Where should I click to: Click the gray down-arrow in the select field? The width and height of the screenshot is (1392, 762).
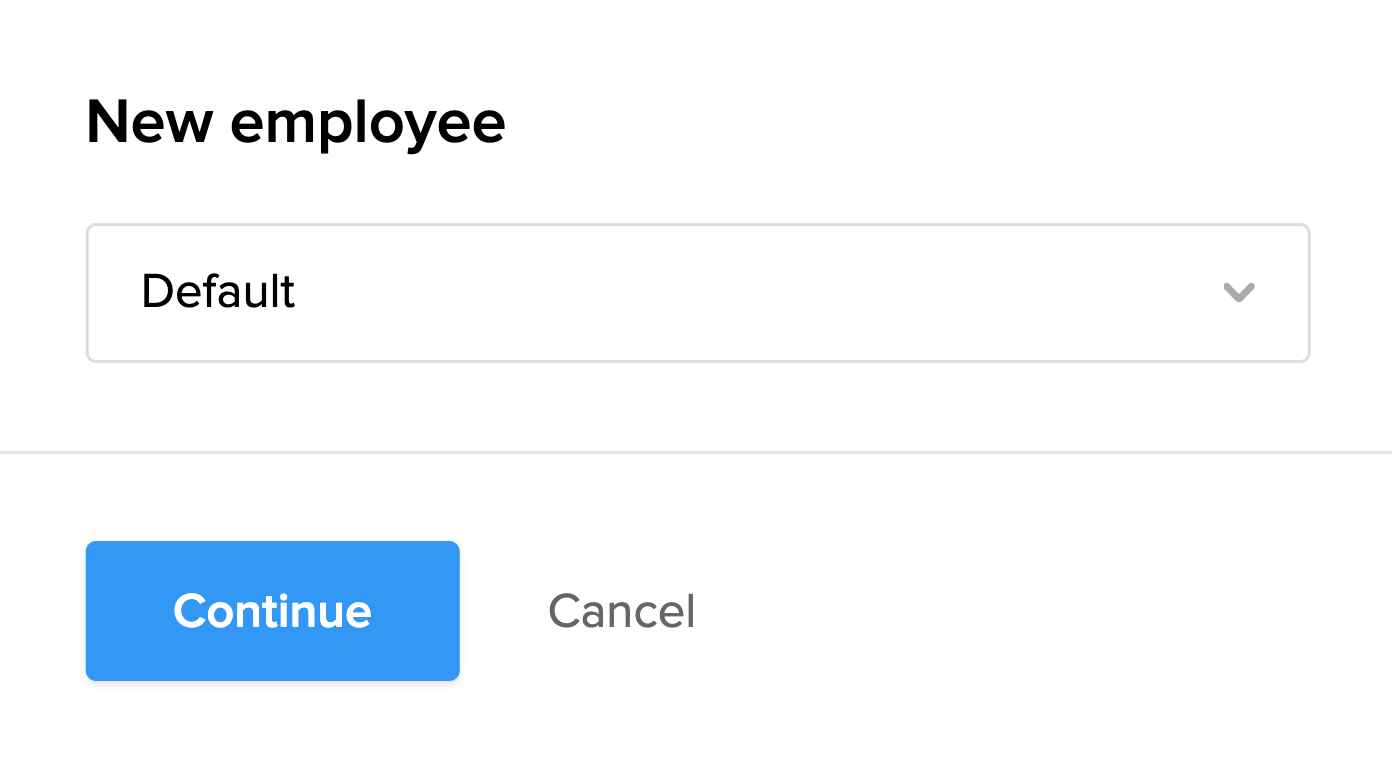click(1238, 292)
